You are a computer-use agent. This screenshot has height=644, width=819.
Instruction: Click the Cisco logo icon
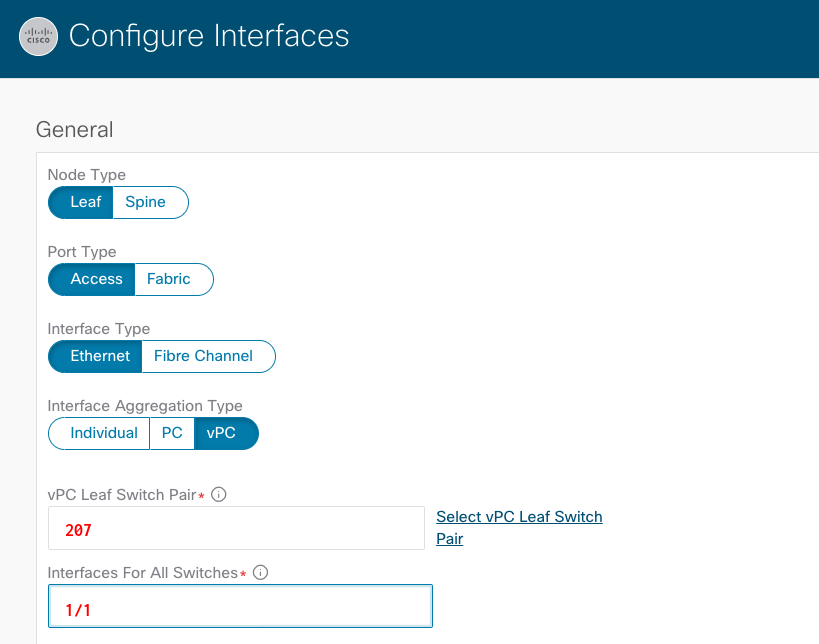point(38,36)
